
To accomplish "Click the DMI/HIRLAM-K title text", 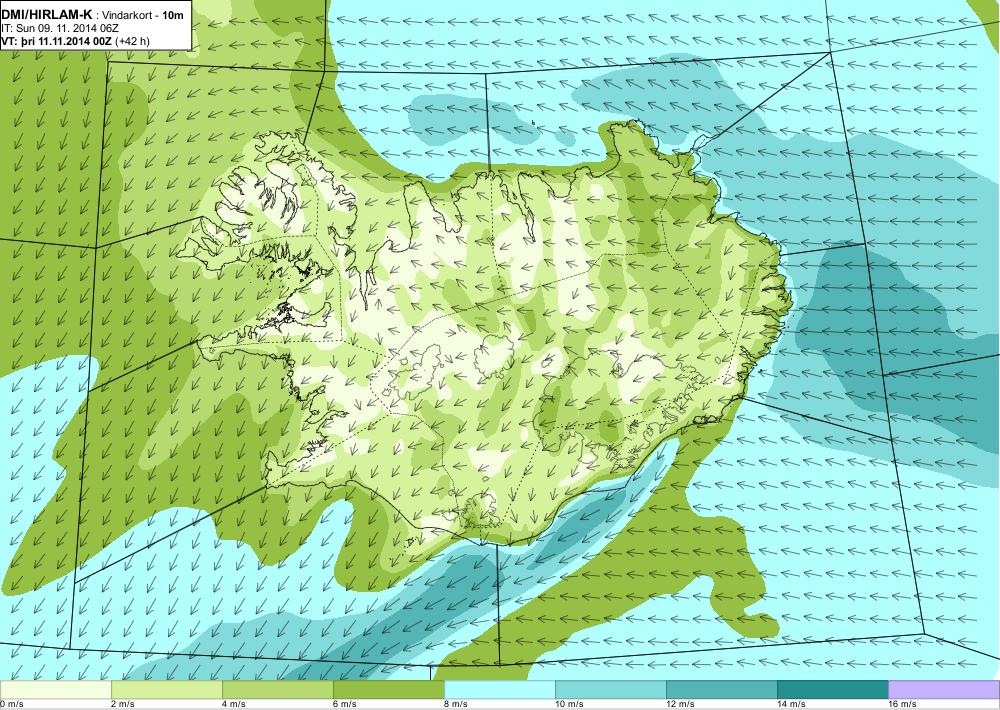I will click(x=47, y=15).
